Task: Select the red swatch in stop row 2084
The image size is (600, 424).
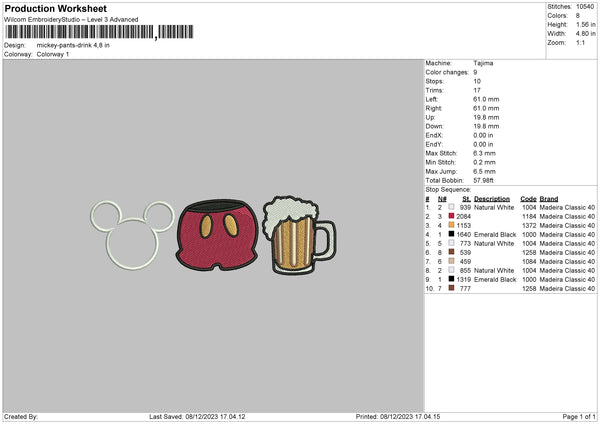Action: click(x=452, y=216)
